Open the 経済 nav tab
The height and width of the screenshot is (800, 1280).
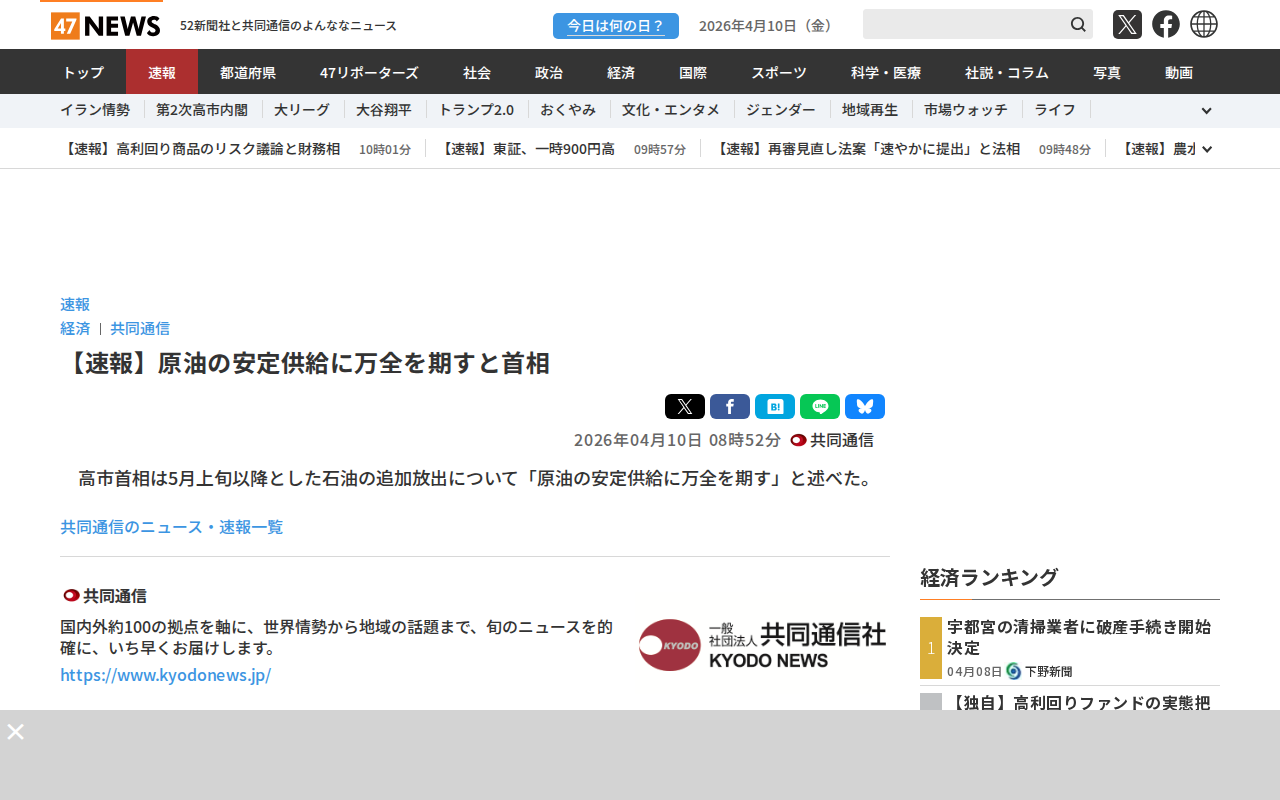click(621, 72)
